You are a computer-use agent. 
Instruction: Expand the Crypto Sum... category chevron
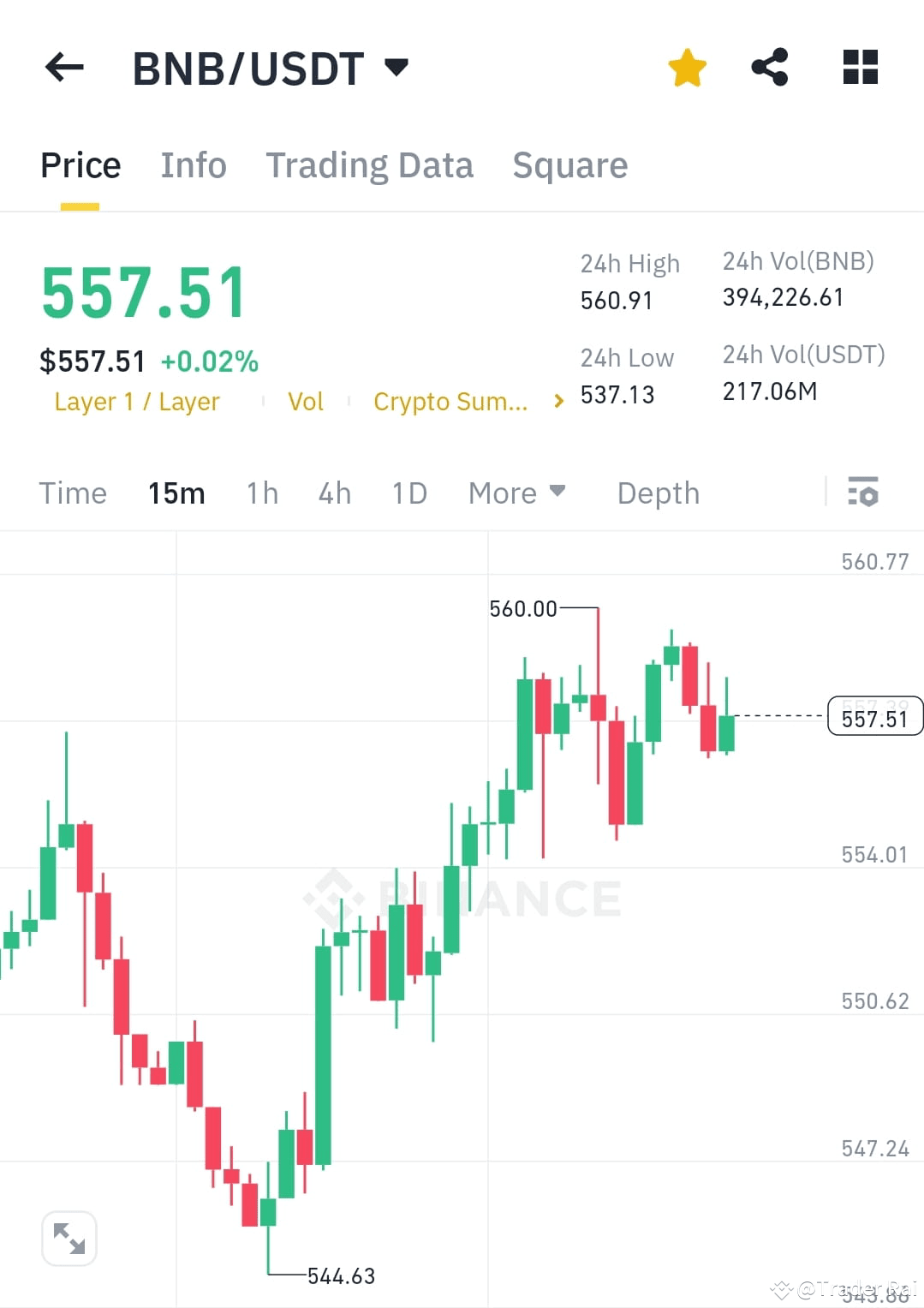click(x=557, y=400)
